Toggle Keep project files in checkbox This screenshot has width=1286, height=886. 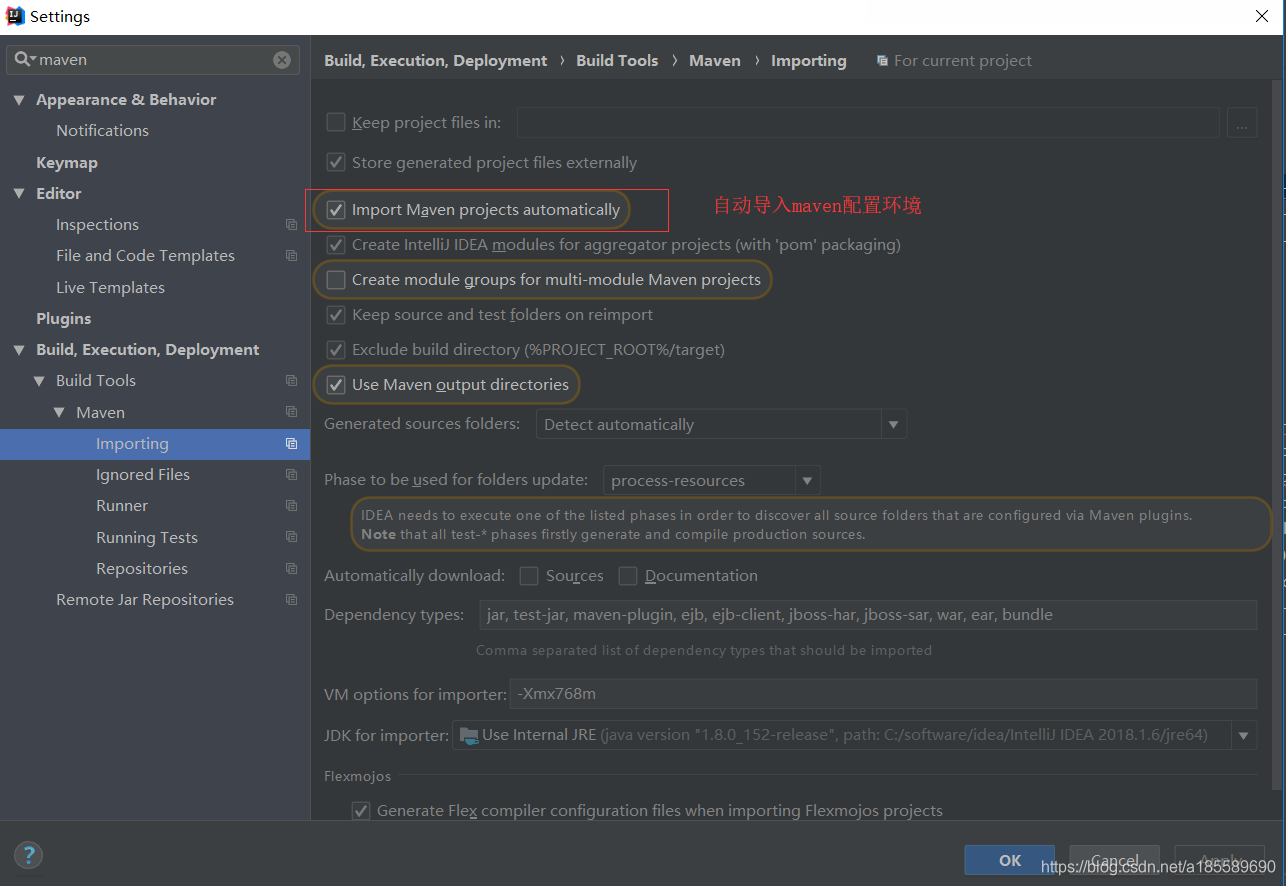click(x=336, y=123)
